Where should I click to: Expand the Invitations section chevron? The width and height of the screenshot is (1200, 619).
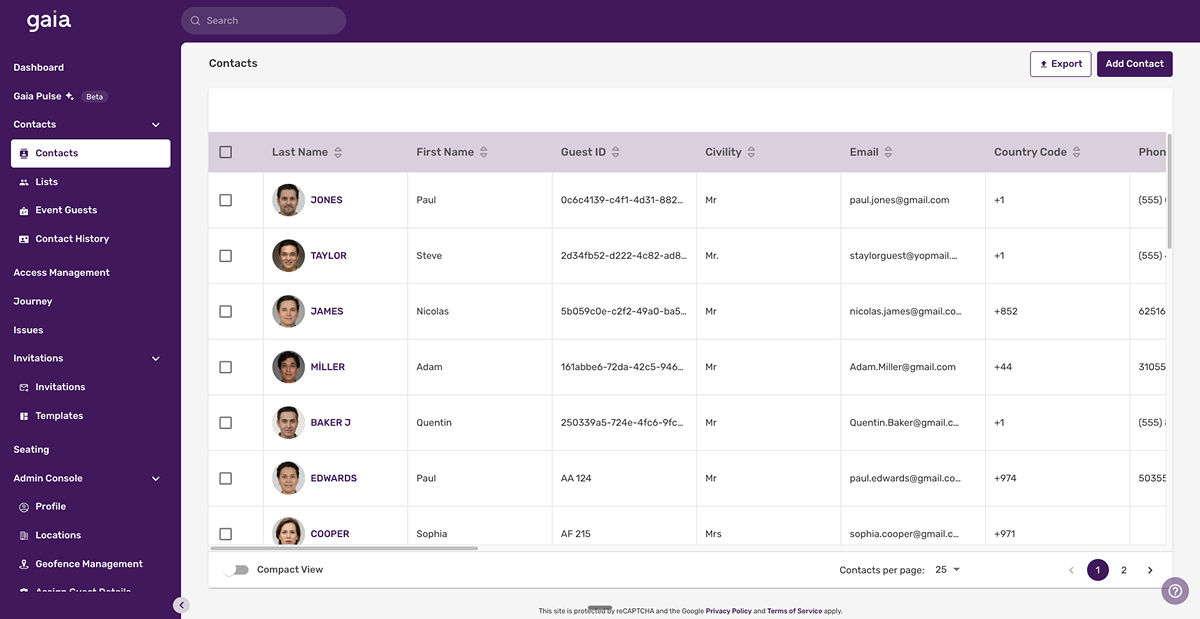click(x=155, y=357)
